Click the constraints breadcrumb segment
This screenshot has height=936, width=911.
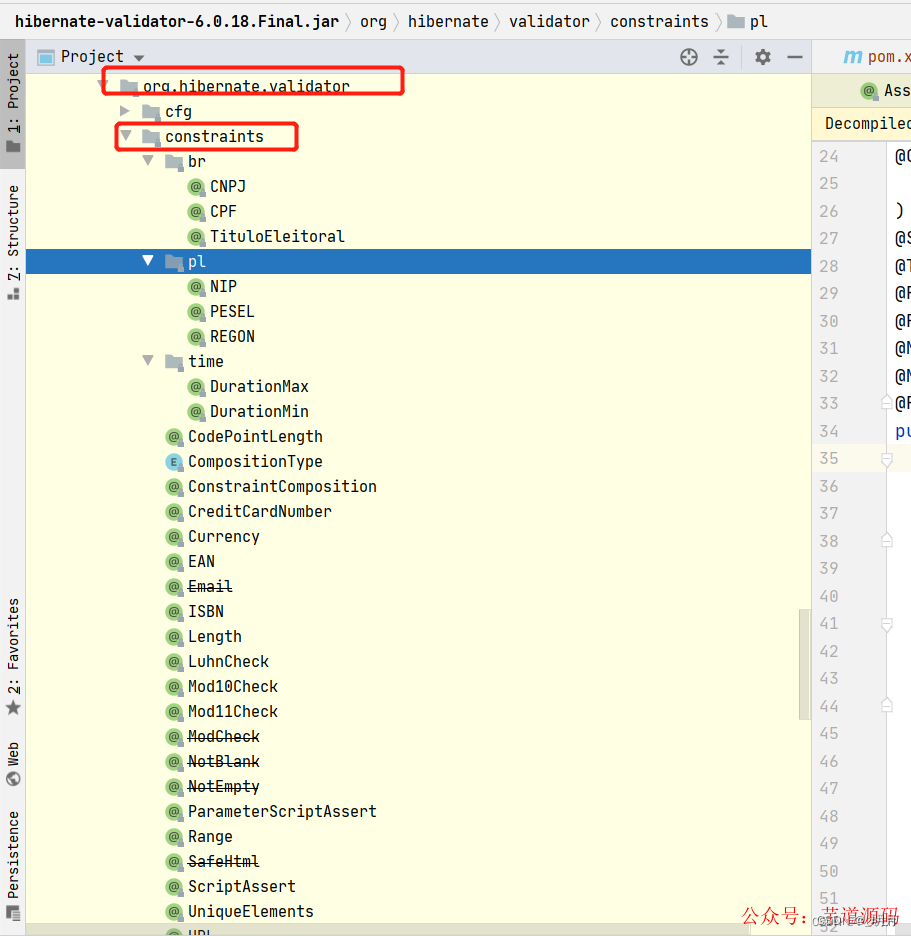click(659, 21)
